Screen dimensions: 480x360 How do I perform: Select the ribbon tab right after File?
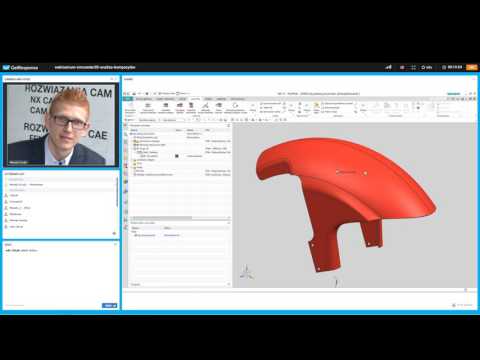tap(143, 99)
